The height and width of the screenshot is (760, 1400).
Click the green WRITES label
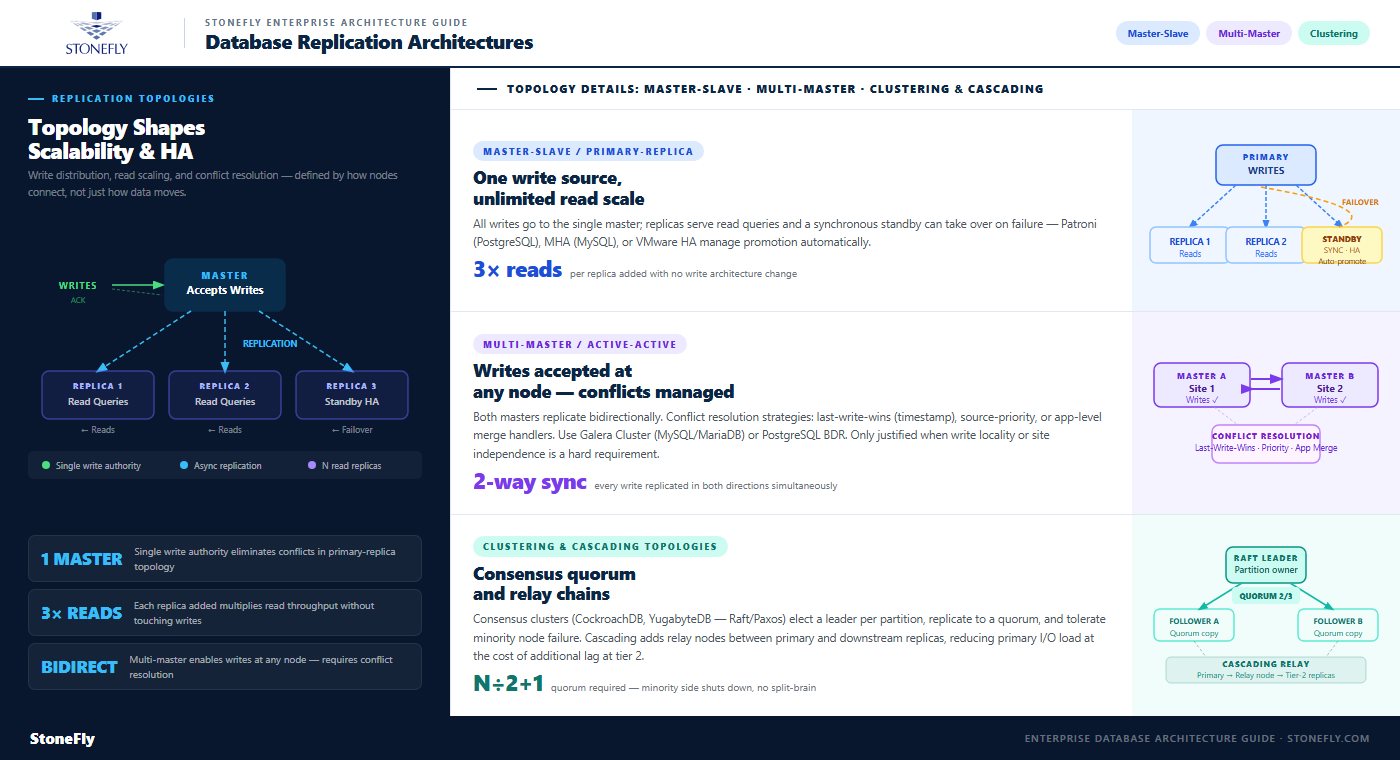pyautogui.click(x=78, y=286)
